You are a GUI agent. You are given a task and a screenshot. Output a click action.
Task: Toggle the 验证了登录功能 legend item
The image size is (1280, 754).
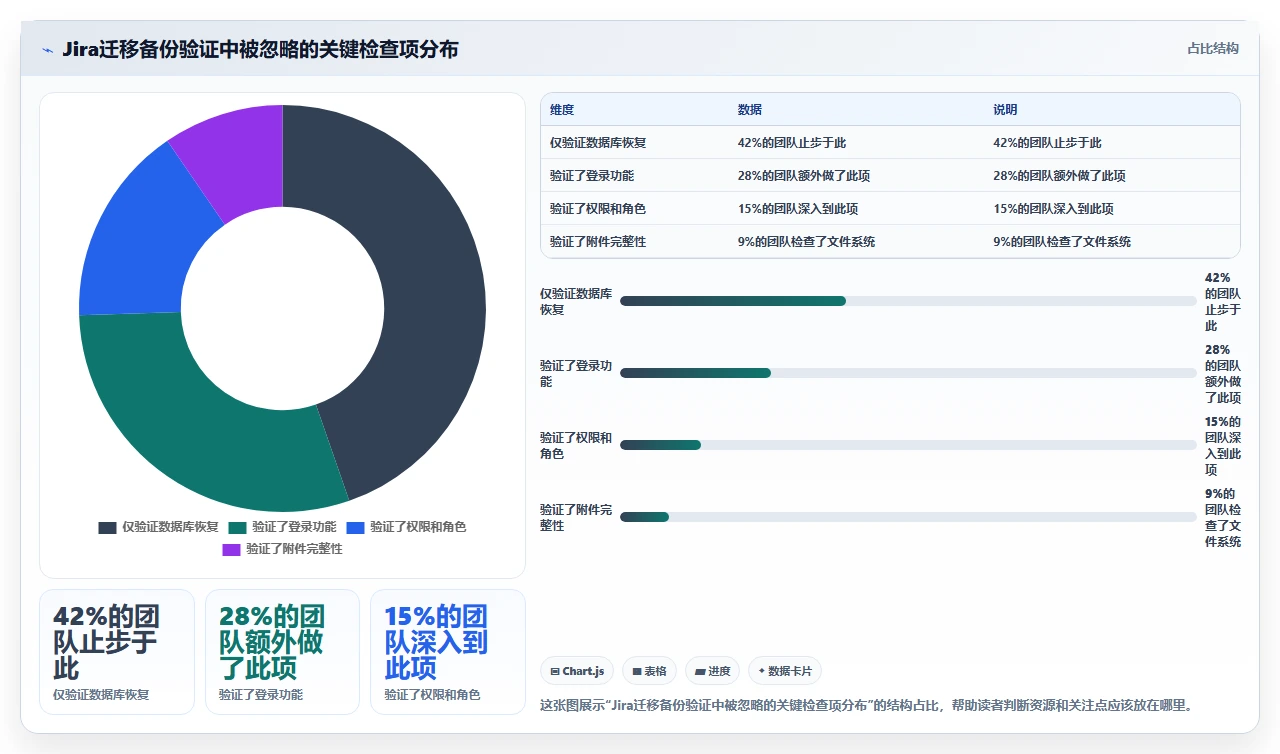point(282,527)
